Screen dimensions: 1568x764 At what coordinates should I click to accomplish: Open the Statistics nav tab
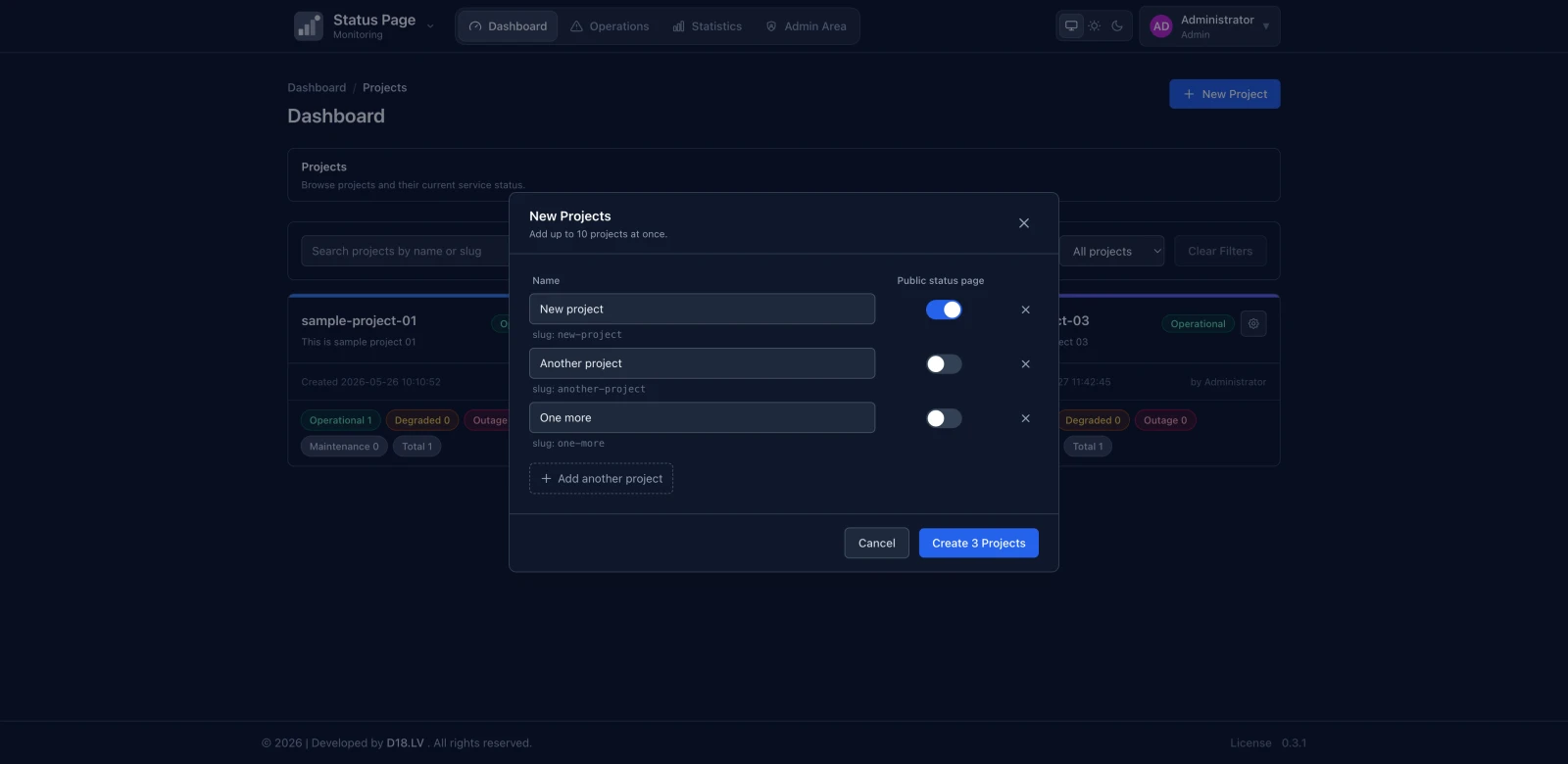click(708, 26)
